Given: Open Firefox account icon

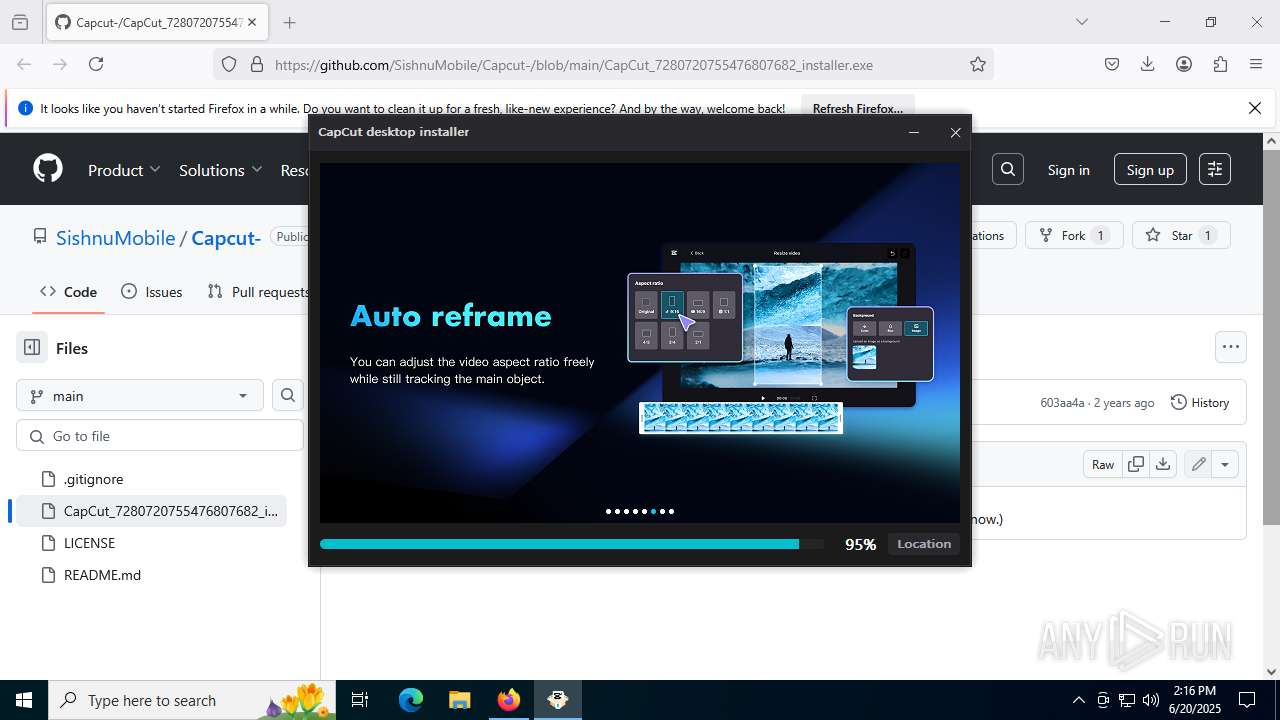Looking at the screenshot, I should [1184, 64].
